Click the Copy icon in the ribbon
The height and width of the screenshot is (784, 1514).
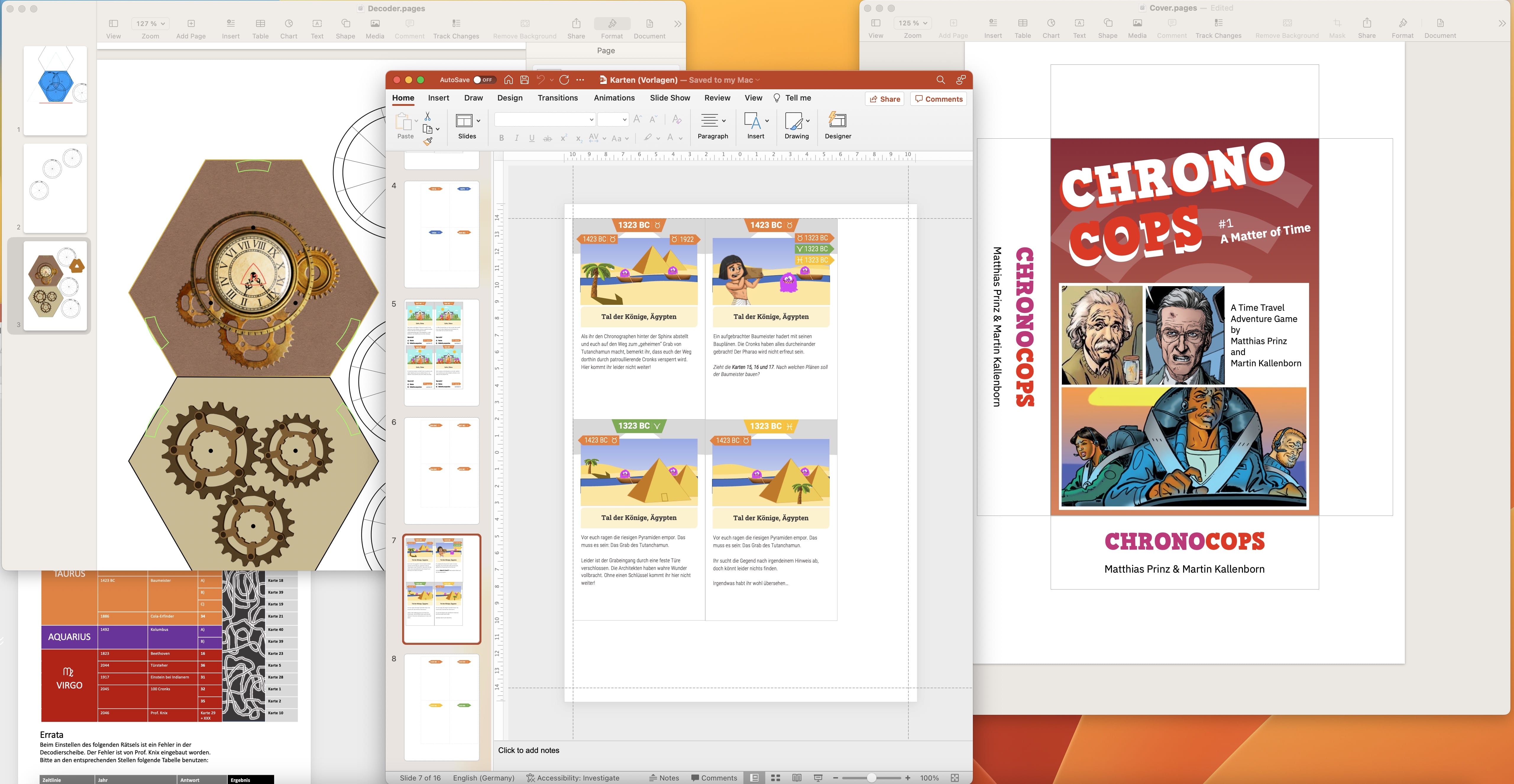tap(427, 129)
